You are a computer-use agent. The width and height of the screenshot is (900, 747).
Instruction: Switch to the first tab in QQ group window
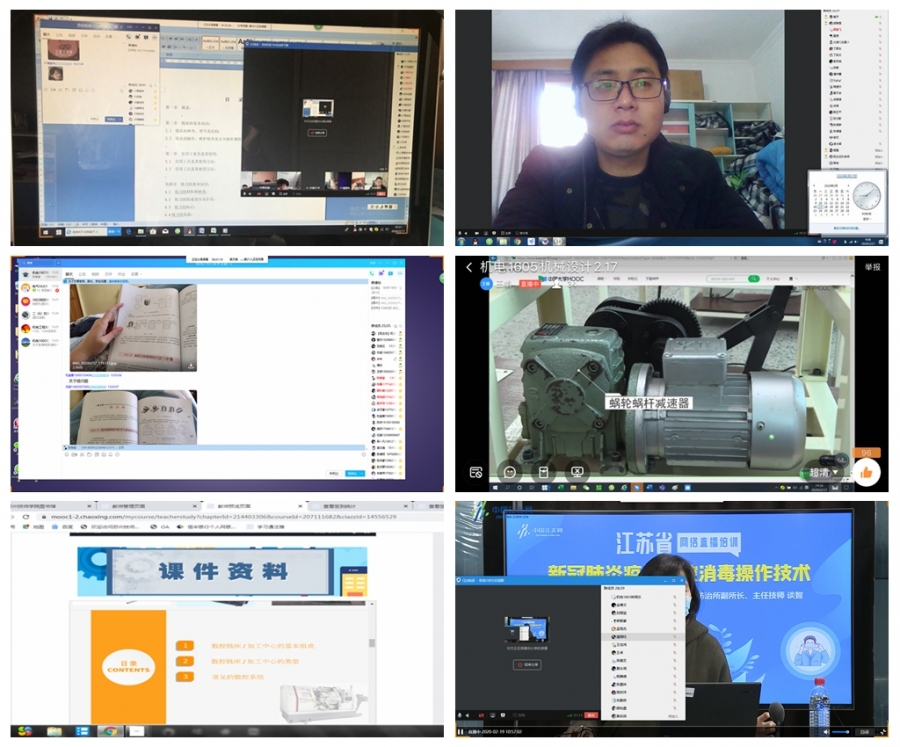pyautogui.click(x=69, y=273)
